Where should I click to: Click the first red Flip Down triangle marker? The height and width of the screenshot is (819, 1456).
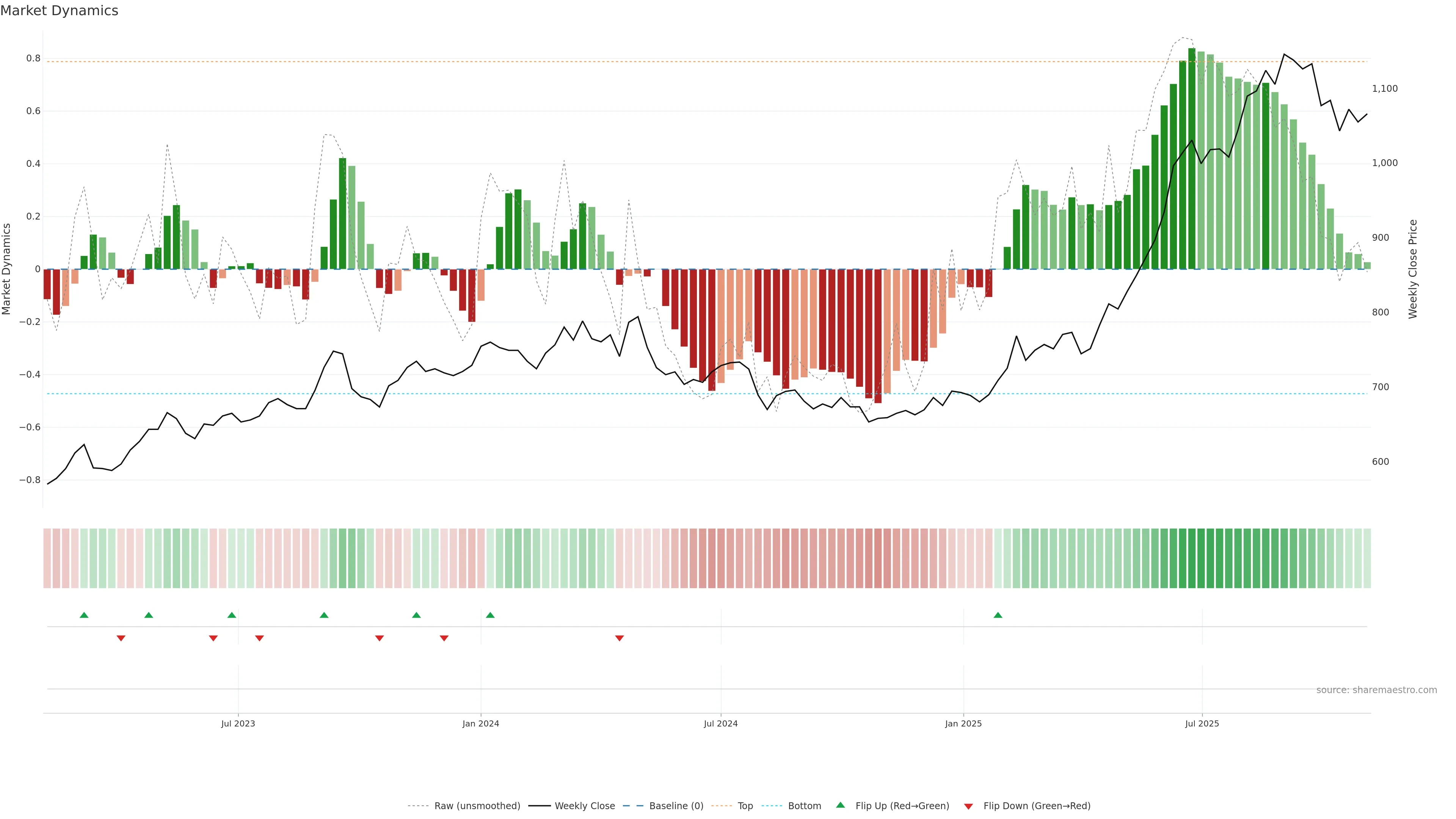coord(121,638)
